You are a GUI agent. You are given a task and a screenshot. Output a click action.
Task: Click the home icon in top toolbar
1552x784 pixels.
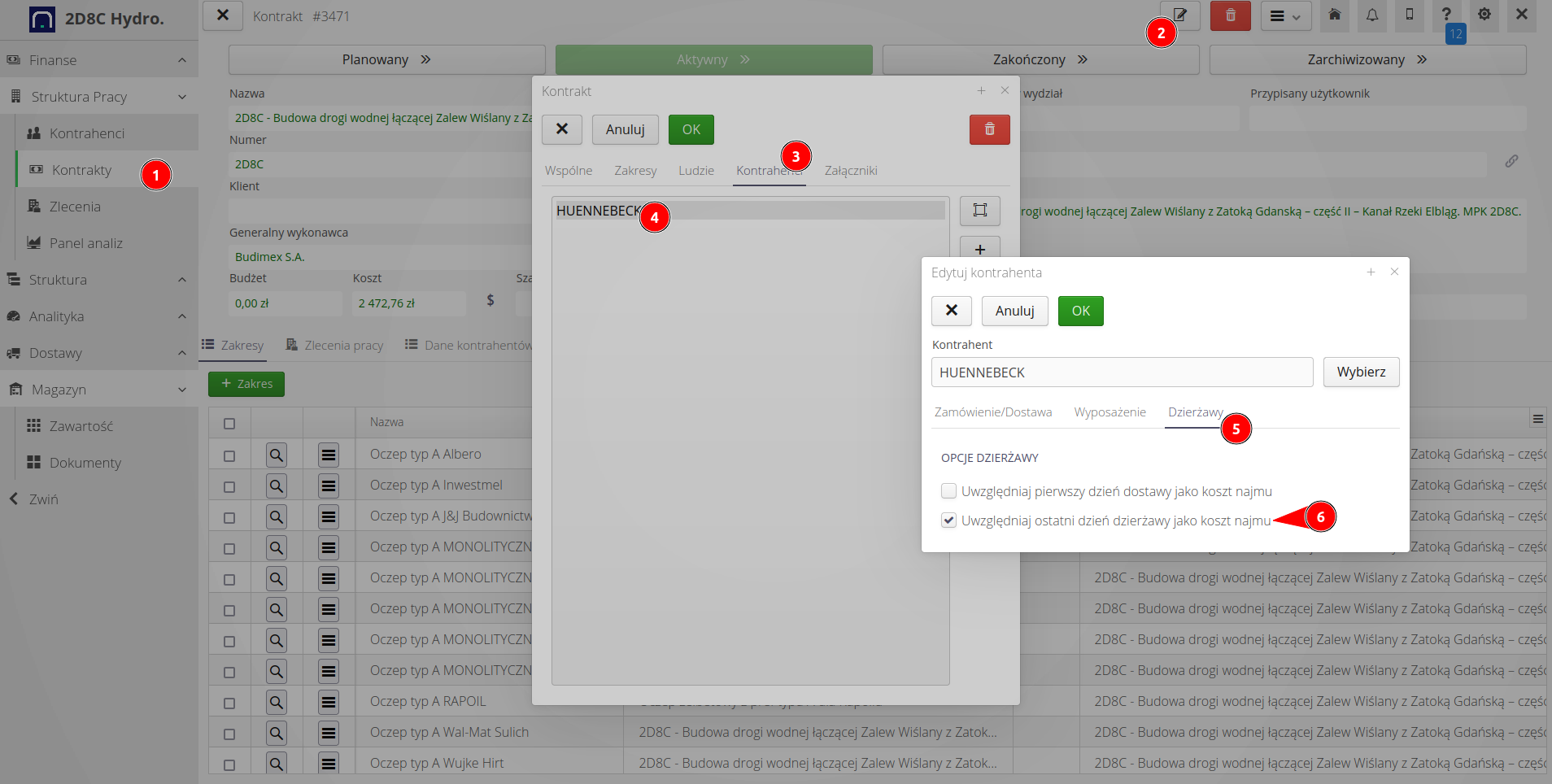pyautogui.click(x=1335, y=15)
